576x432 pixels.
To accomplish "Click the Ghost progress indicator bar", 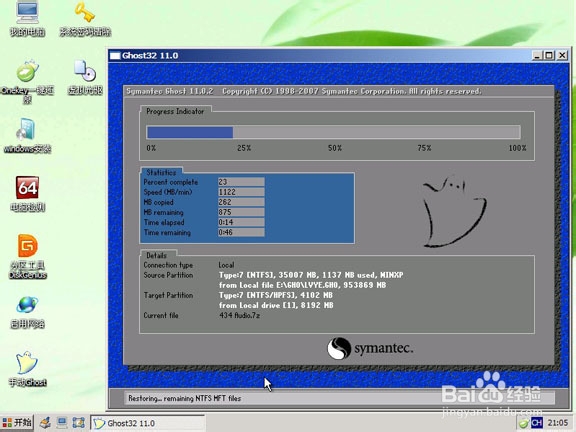I will click(x=334, y=132).
